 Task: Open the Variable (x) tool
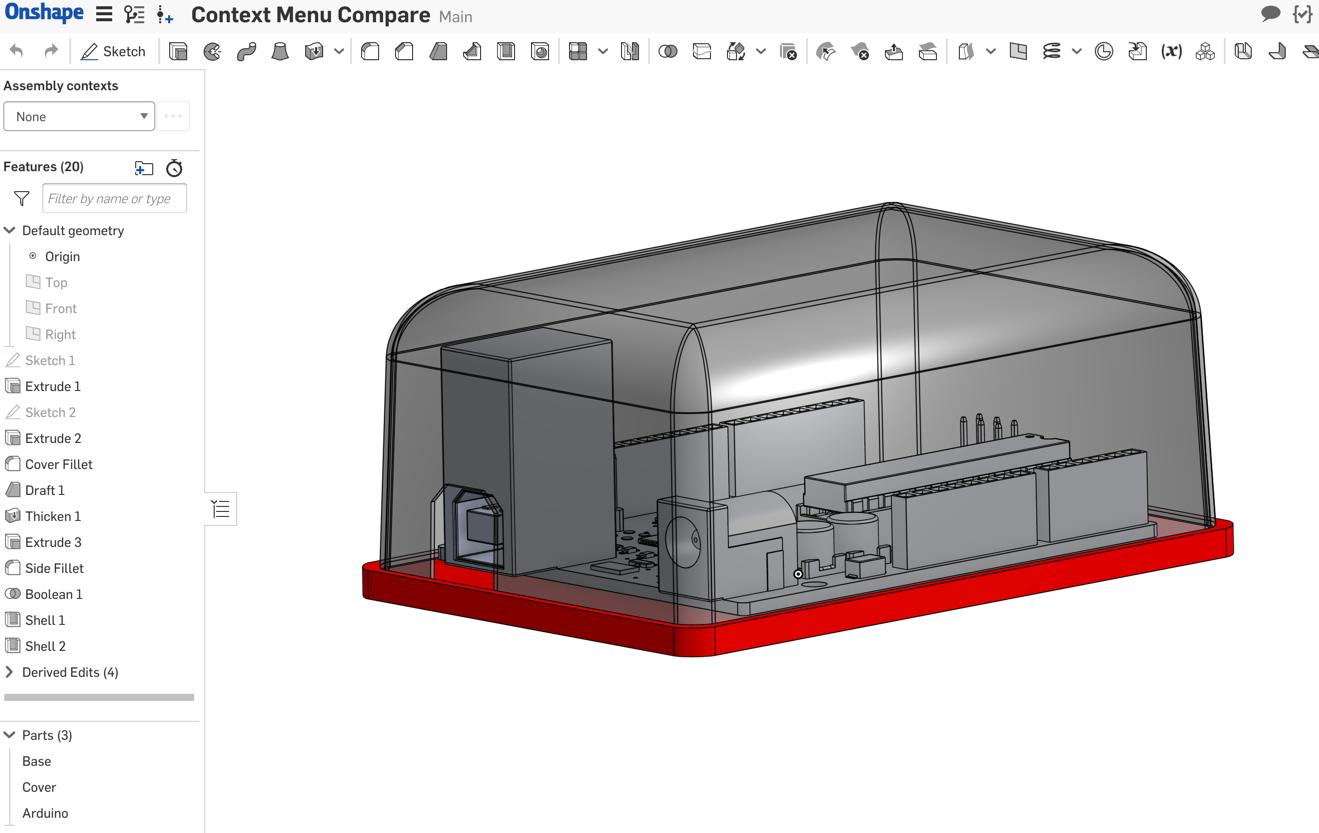pyautogui.click(x=1171, y=51)
